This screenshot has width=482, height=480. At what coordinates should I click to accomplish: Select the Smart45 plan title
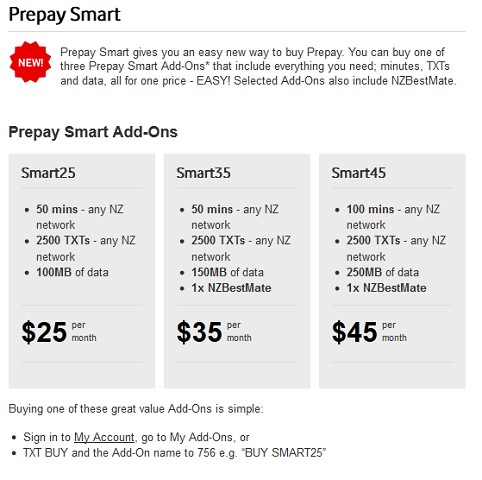(x=359, y=173)
